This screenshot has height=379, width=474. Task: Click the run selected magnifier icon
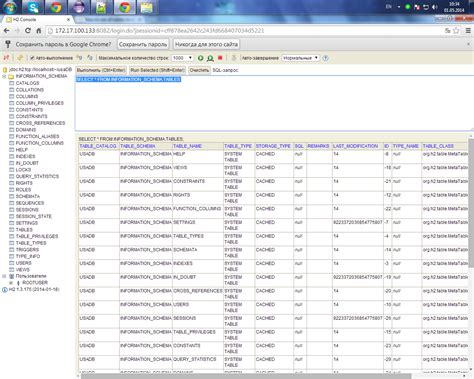[x=210, y=58]
